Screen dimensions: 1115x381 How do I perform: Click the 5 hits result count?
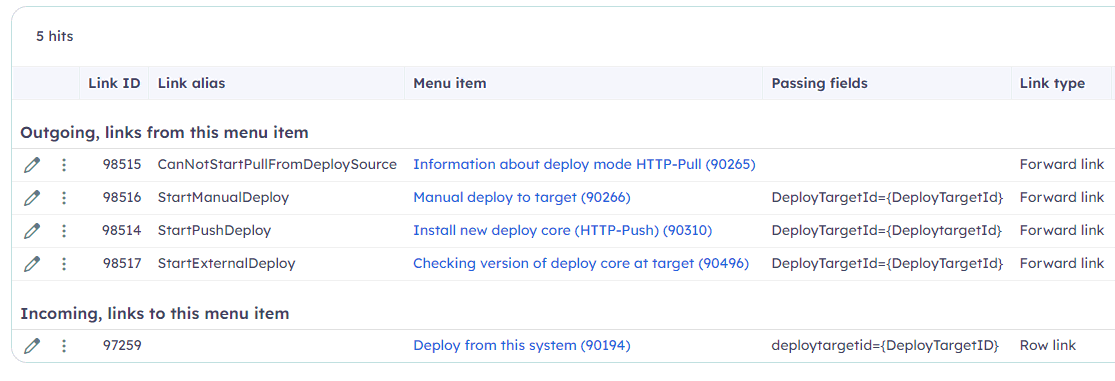pyautogui.click(x=55, y=36)
